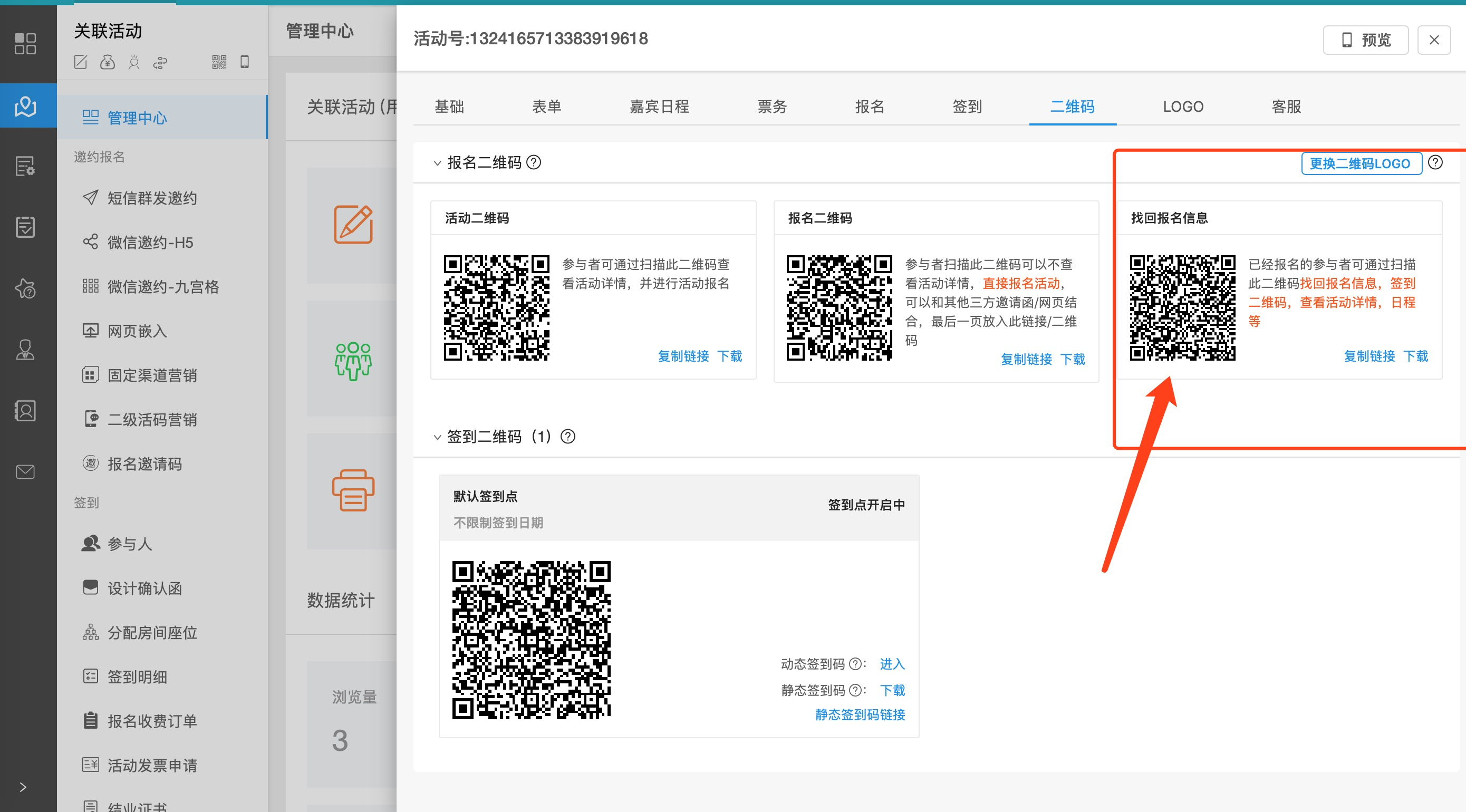Viewport: 1466px width, 812px height.
Task: Click 进入 for 动态签到码
Action: [x=892, y=664]
